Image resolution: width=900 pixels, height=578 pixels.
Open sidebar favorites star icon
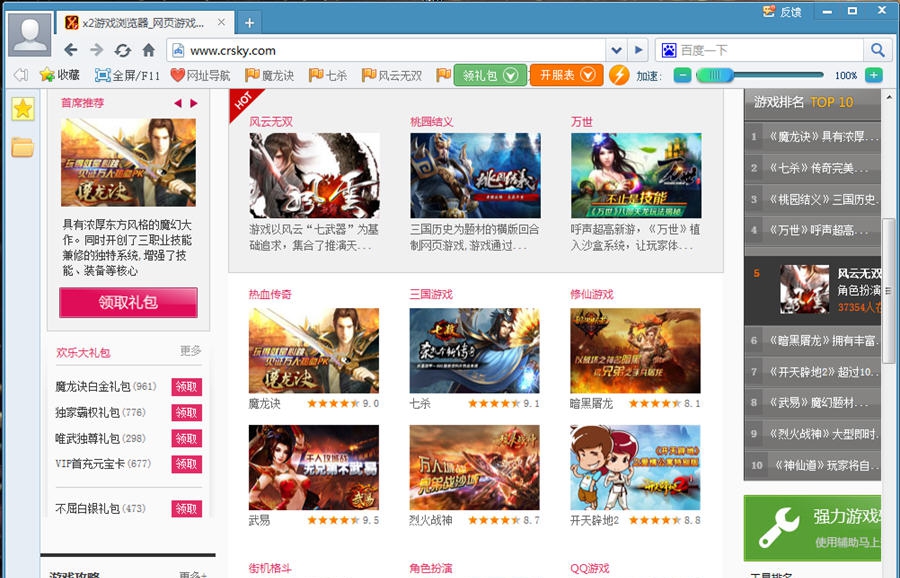(23, 109)
